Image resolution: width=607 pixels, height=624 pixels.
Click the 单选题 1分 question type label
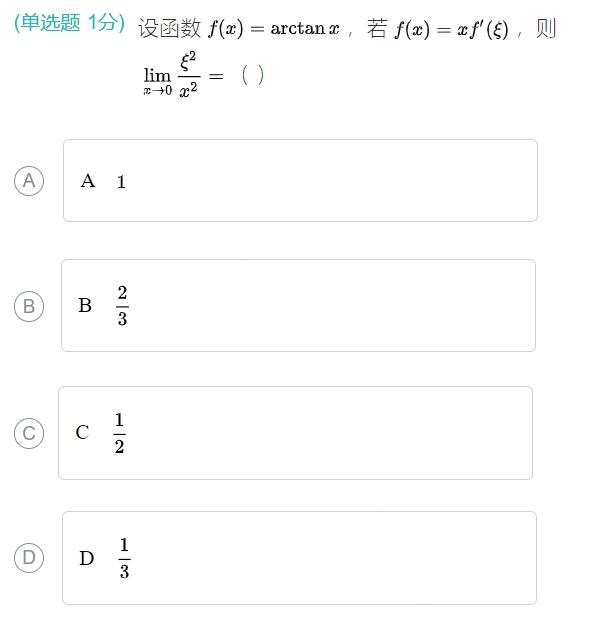70,24
